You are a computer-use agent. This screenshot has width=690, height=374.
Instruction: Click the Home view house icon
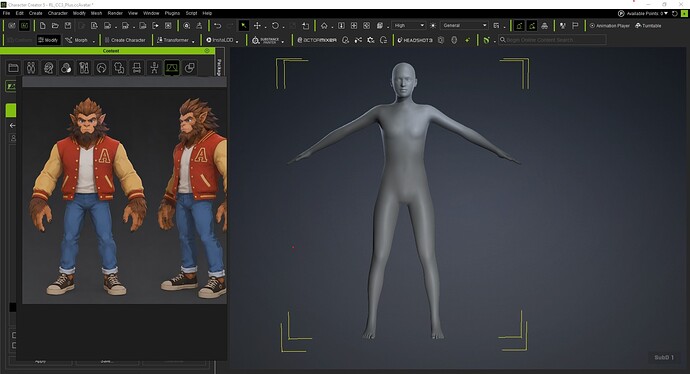pyautogui.click(x=324, y=26)
